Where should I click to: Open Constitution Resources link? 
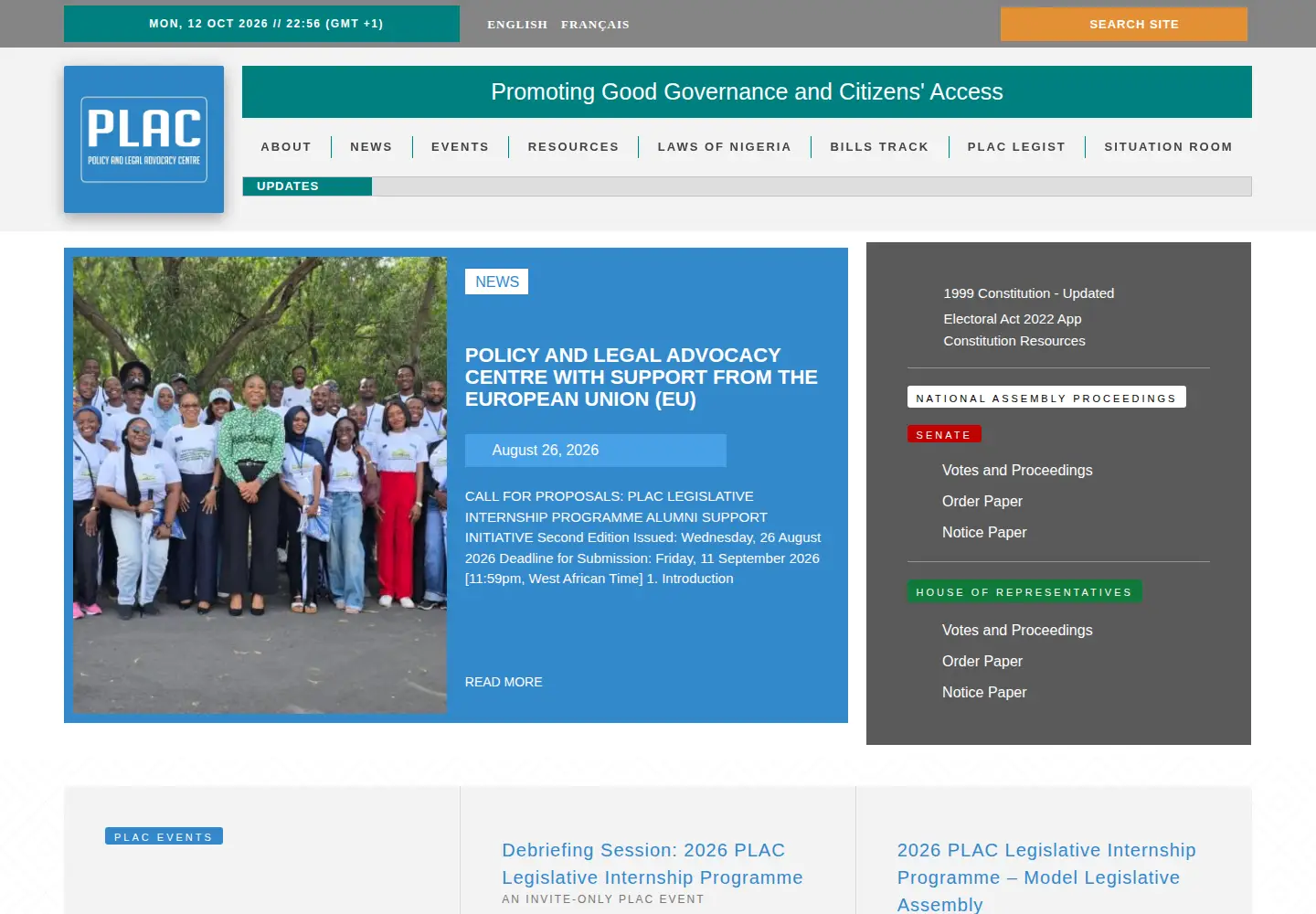click(x=1014, y=341)
